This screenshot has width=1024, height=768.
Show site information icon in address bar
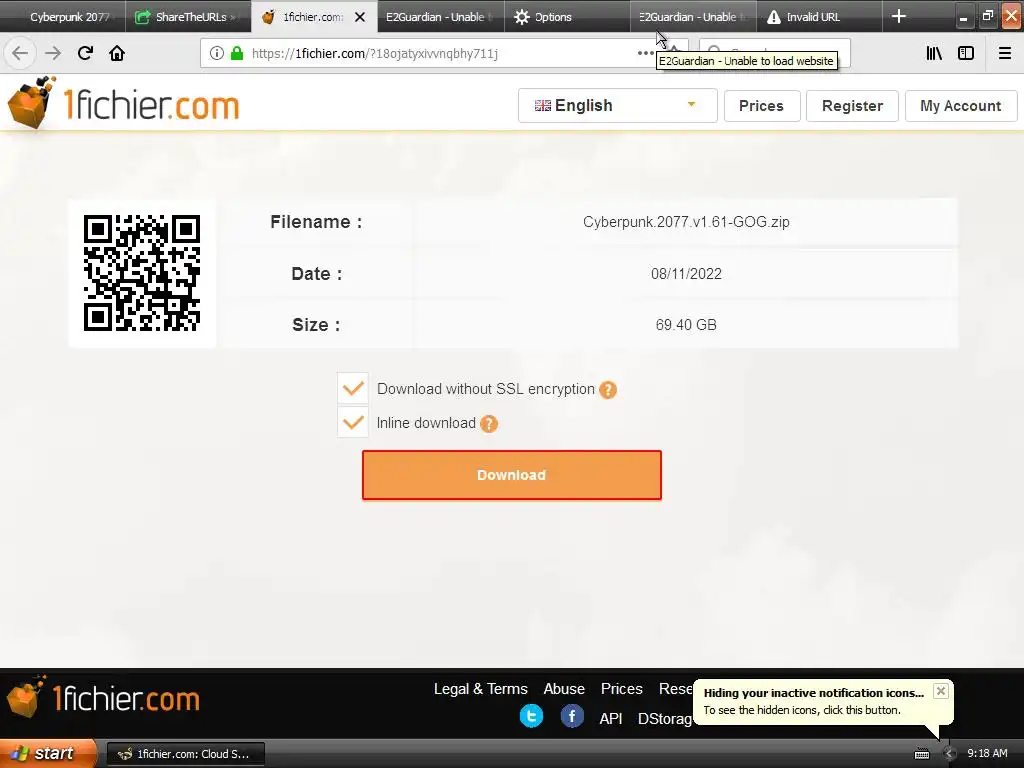point(216,54)
